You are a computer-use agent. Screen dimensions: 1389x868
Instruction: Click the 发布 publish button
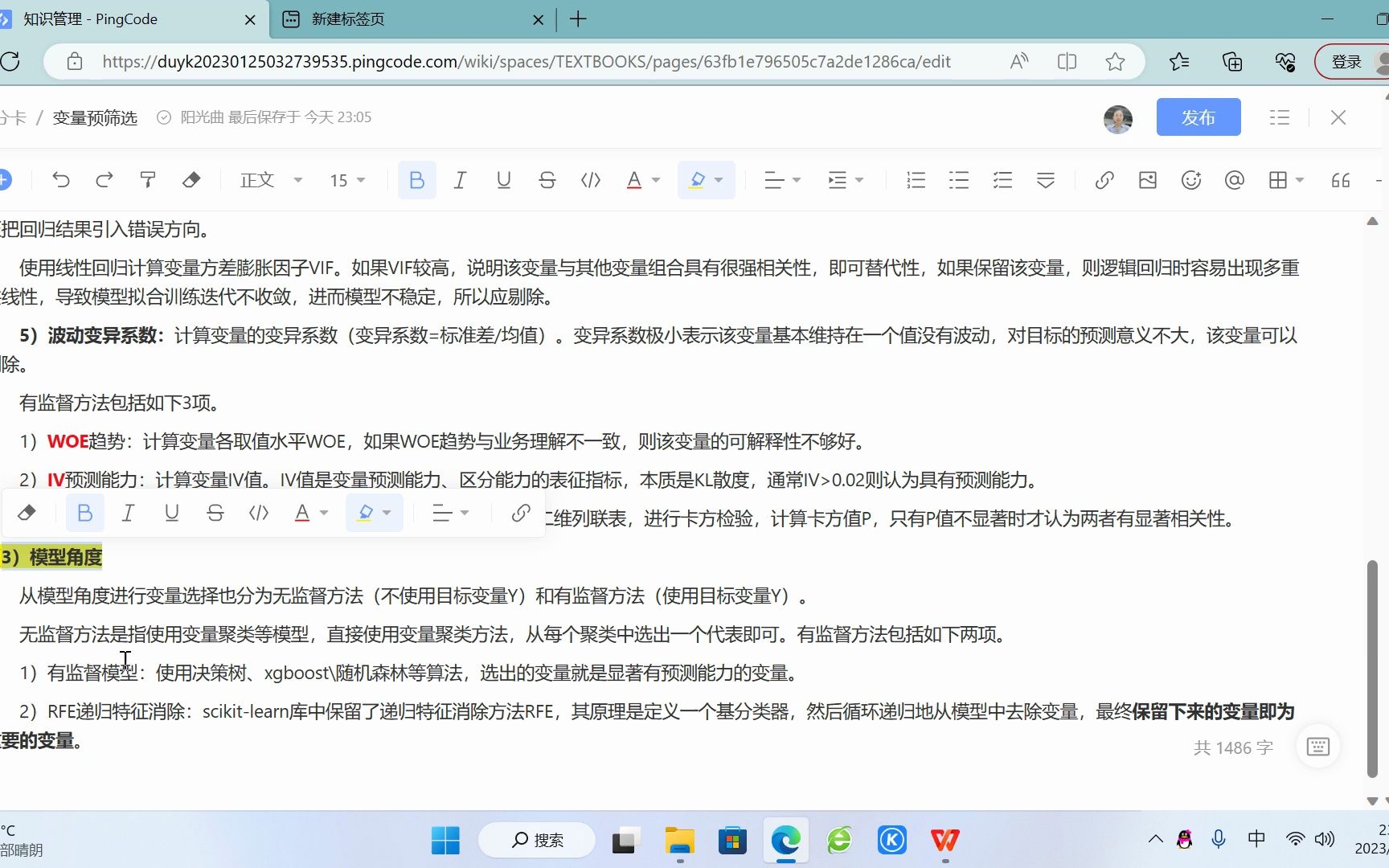click(1198, 117)
